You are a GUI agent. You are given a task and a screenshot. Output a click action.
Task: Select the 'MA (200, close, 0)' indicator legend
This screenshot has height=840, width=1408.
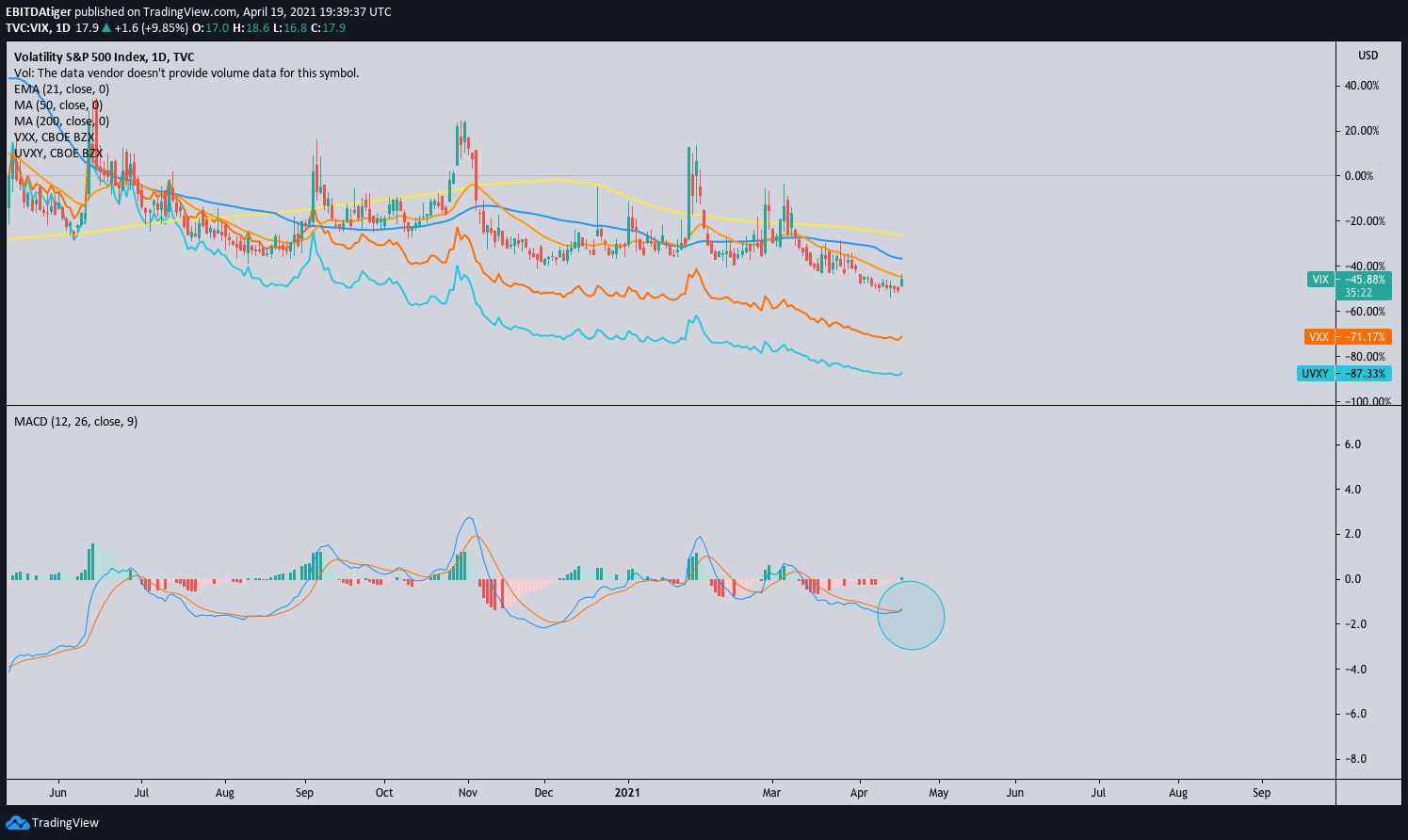[x=61, y=121]
